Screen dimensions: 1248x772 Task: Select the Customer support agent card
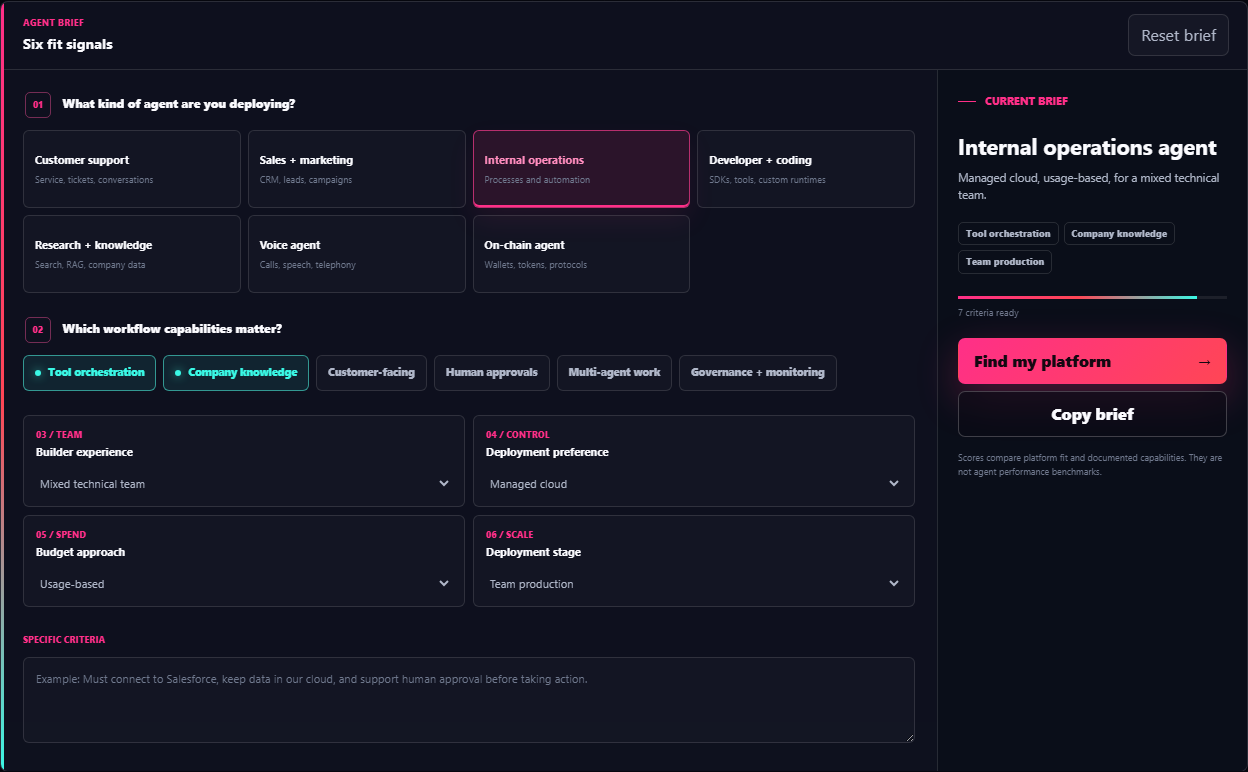tap(132, 169)
